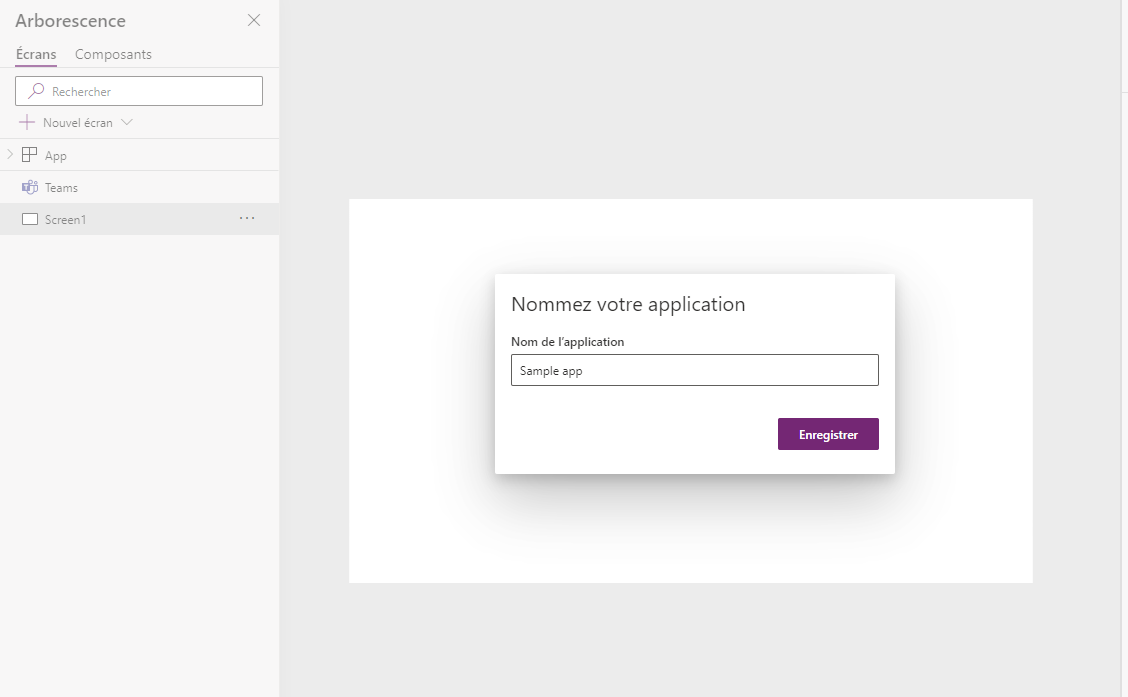Select Screen1 in the tree

(x=140, y=219)
